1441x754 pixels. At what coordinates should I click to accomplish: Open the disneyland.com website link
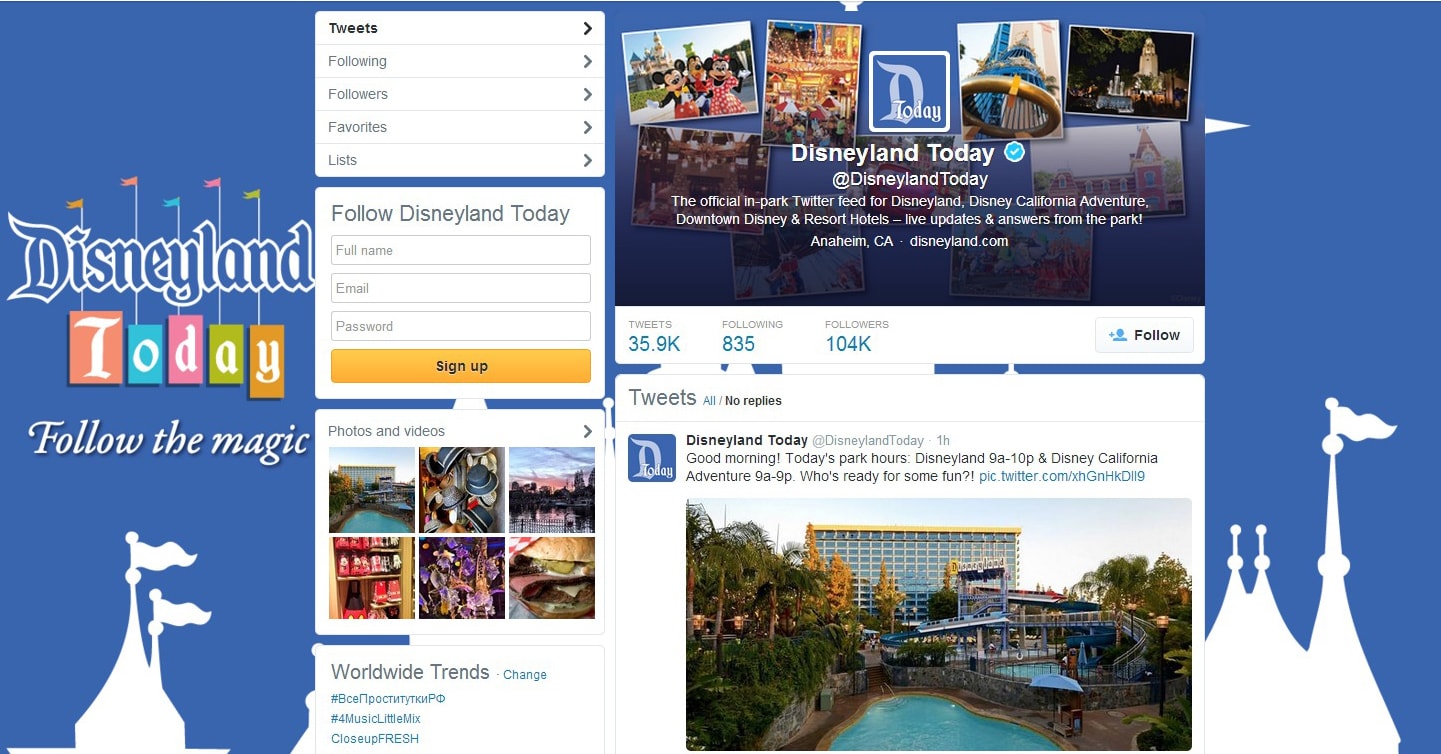(959, 241)
